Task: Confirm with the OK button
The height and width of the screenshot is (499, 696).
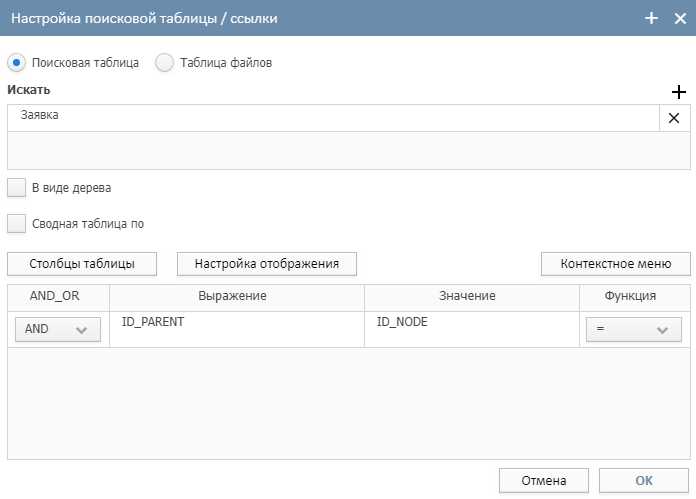Action: coord(644,480)
